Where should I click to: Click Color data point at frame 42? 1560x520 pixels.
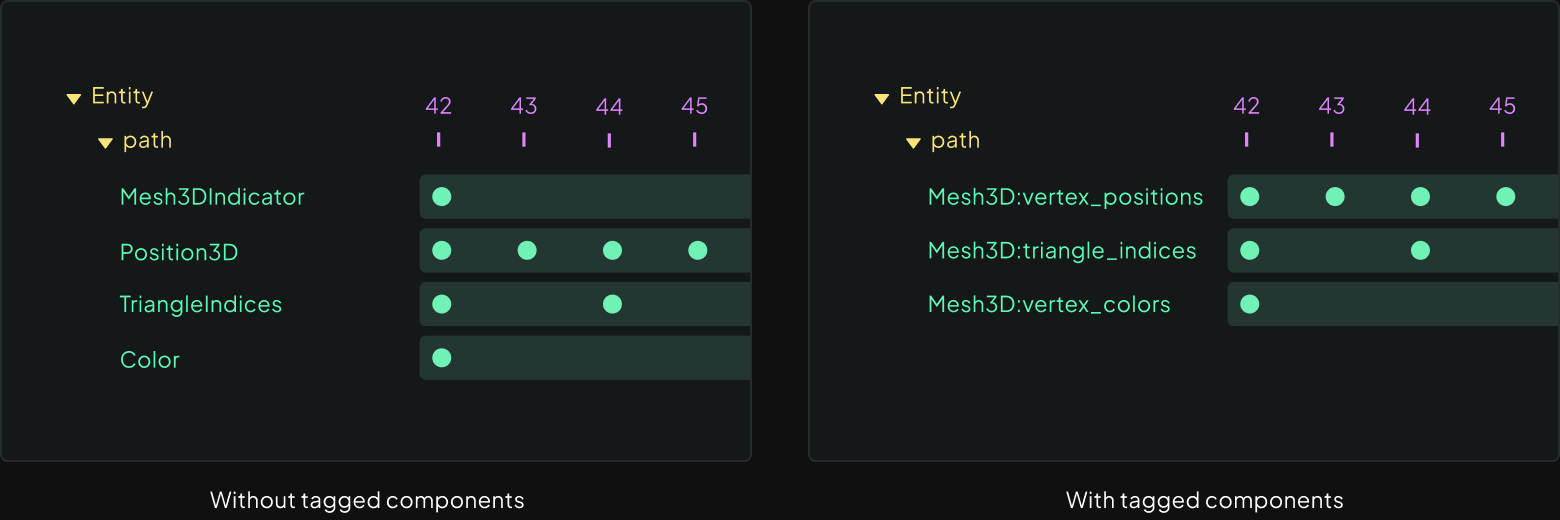442,358
